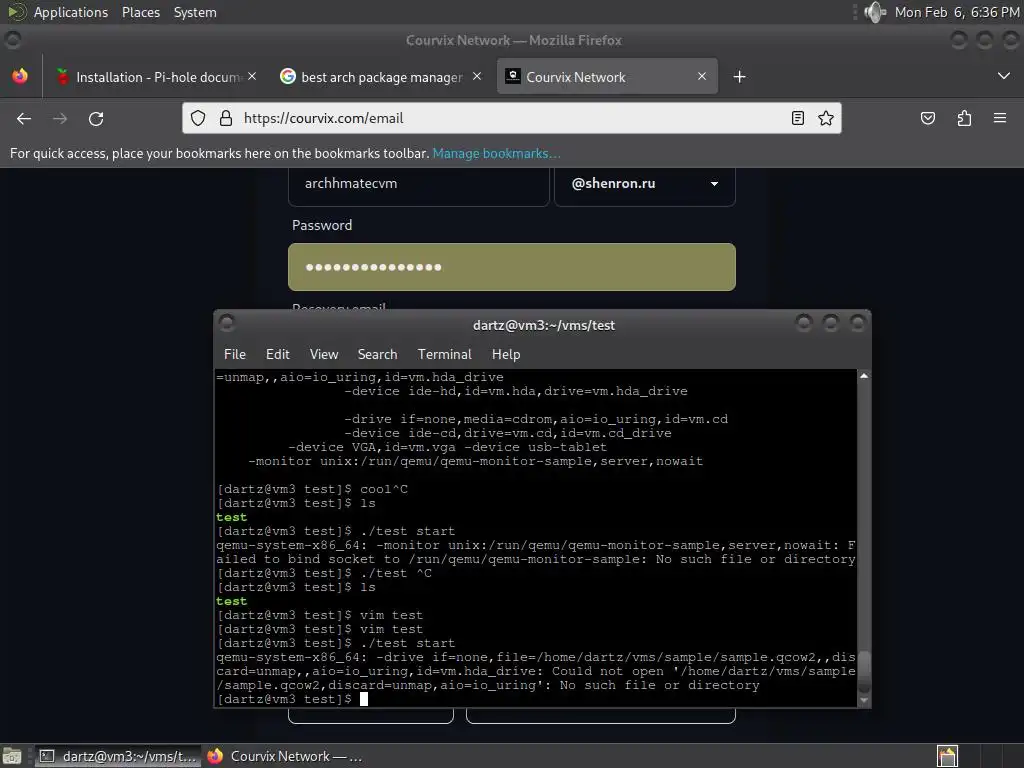Close the Pi-hole documentation tab
Image resolution: width=1024 pixels, height=768 pixels.
tap(252, 76)
